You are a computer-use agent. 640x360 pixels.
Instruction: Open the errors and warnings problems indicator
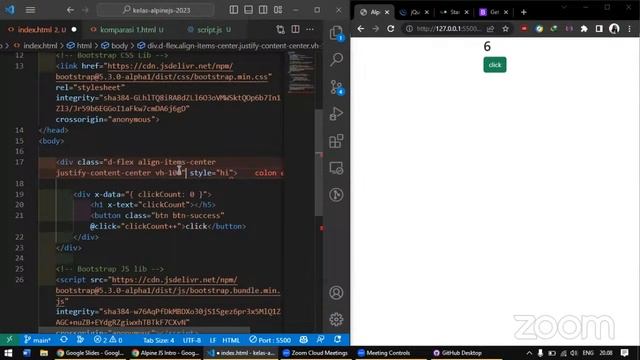point(108,340)
